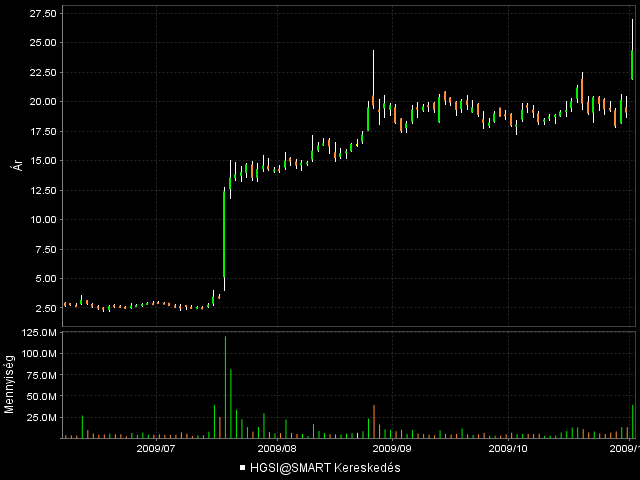Viewport: 640px width, 480px height.
Task: Click the 5.00 price axis label
Action: point(46,279)
